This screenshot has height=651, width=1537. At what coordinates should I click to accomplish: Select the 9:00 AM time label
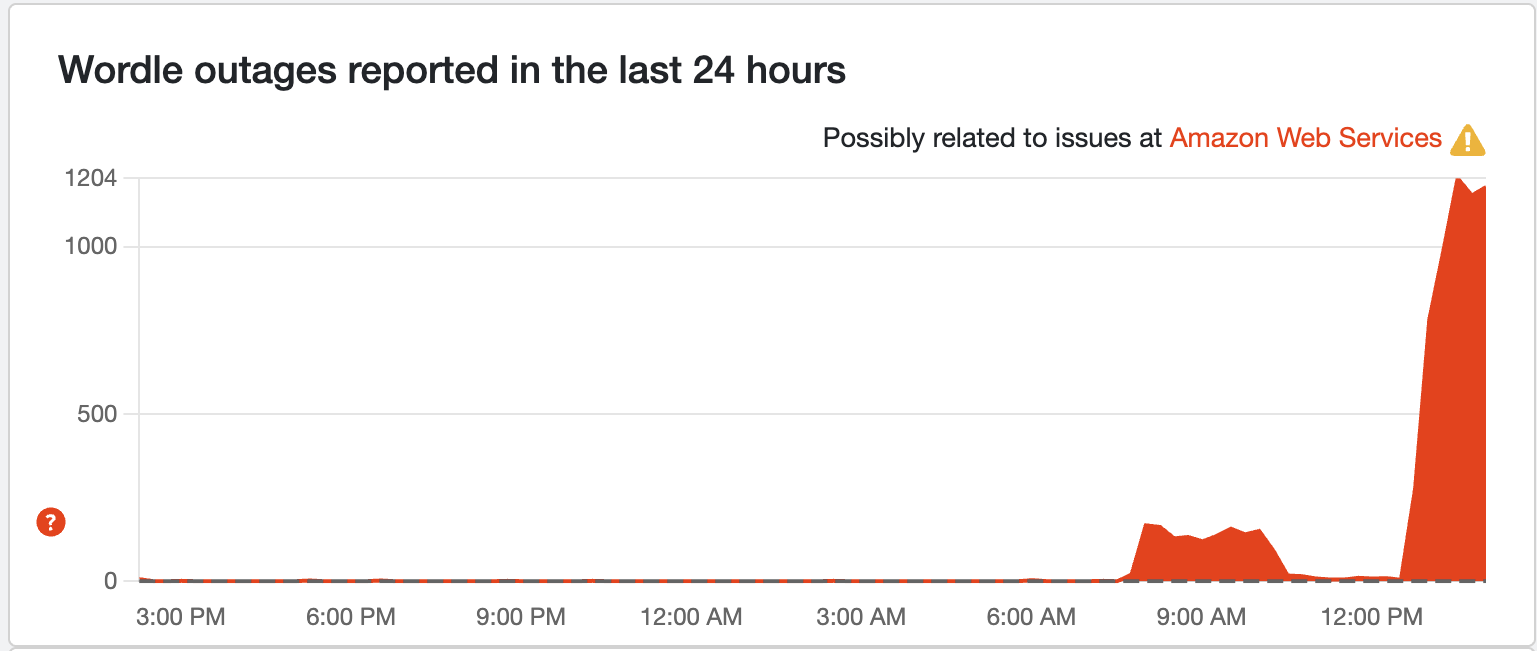(x=1201, y=617)
